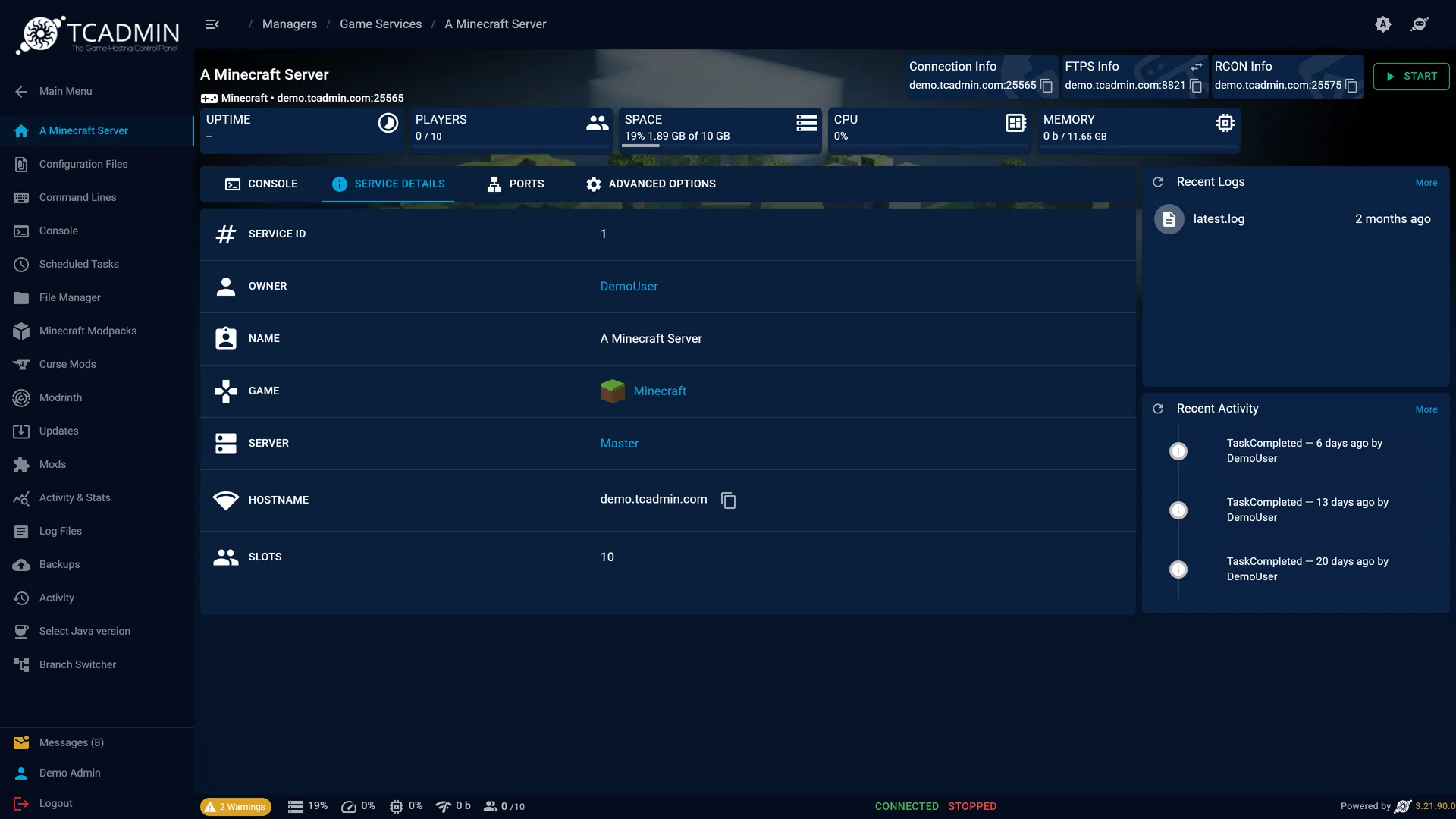Image resolution: width=1456 pixels, height=819 pixels.
Task: Click Managers breadcrumb
Action: click(x=290, y=24)
